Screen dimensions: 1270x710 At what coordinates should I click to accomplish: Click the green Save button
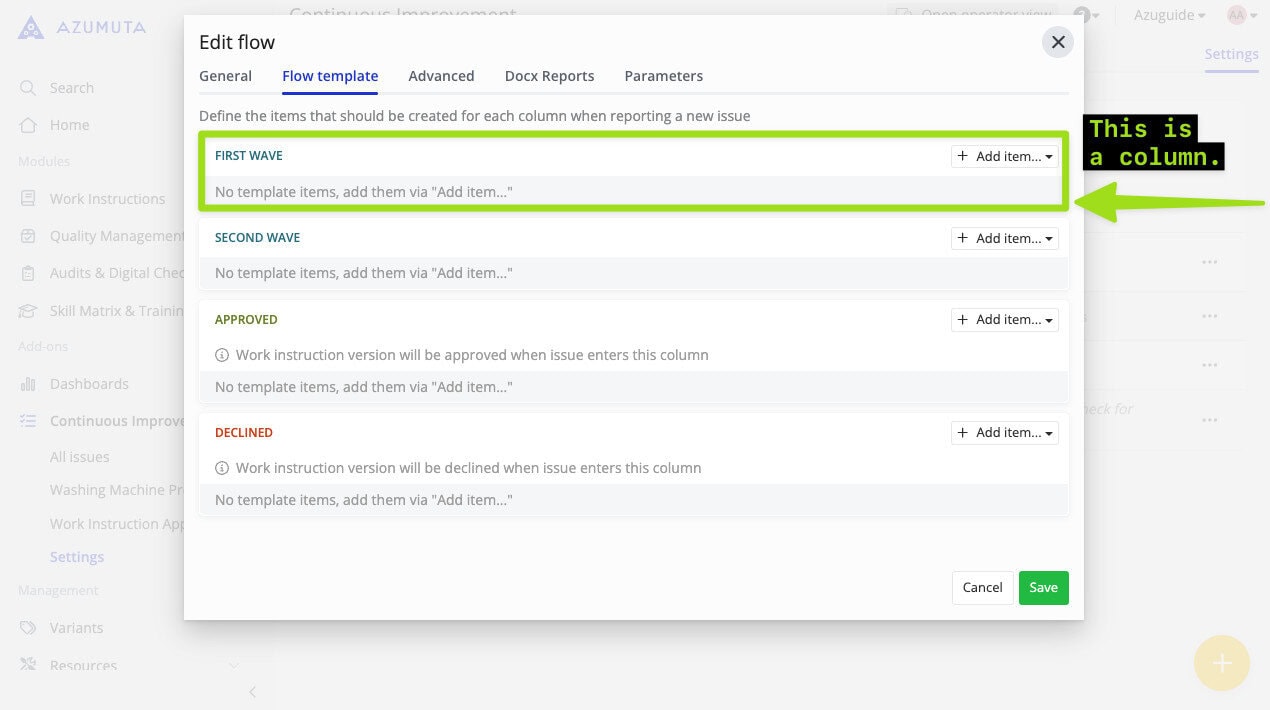coord(1043,588)
